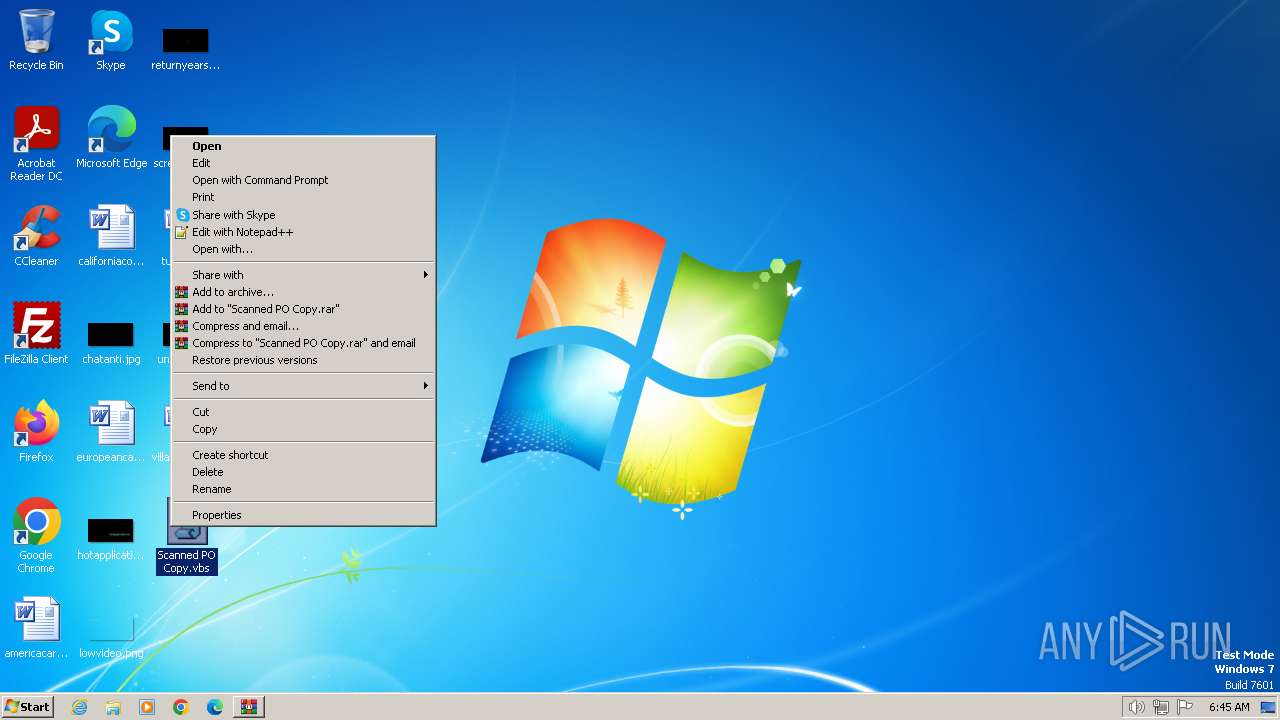This screenshot has height=720, width=1280.
Task: Open Chrome from the taskbar
Action: coord(181,707)
